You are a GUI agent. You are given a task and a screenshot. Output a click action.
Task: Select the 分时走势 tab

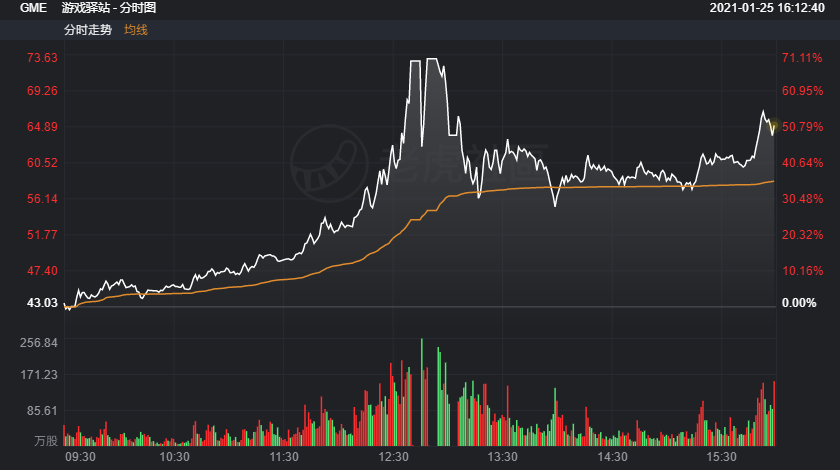[x=88, y=30]
